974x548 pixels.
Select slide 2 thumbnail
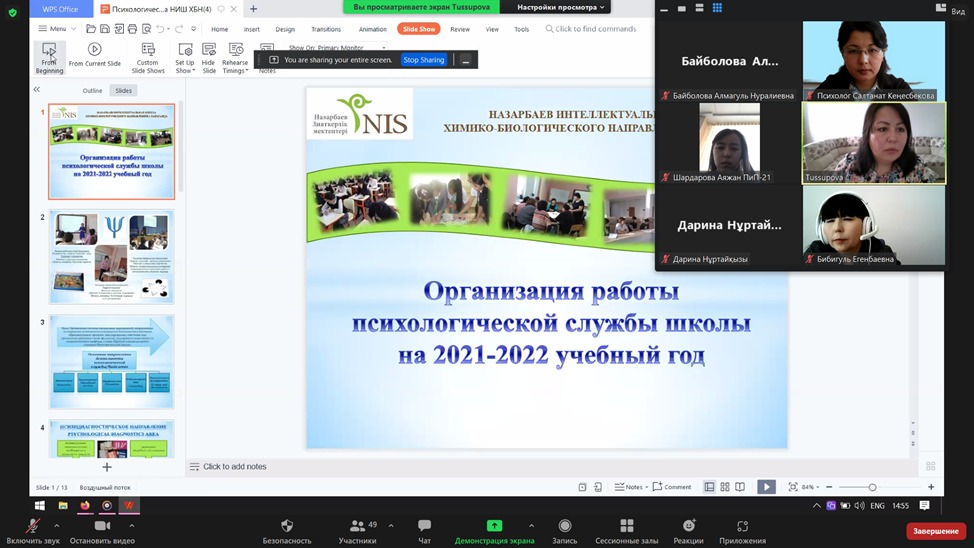111,257
